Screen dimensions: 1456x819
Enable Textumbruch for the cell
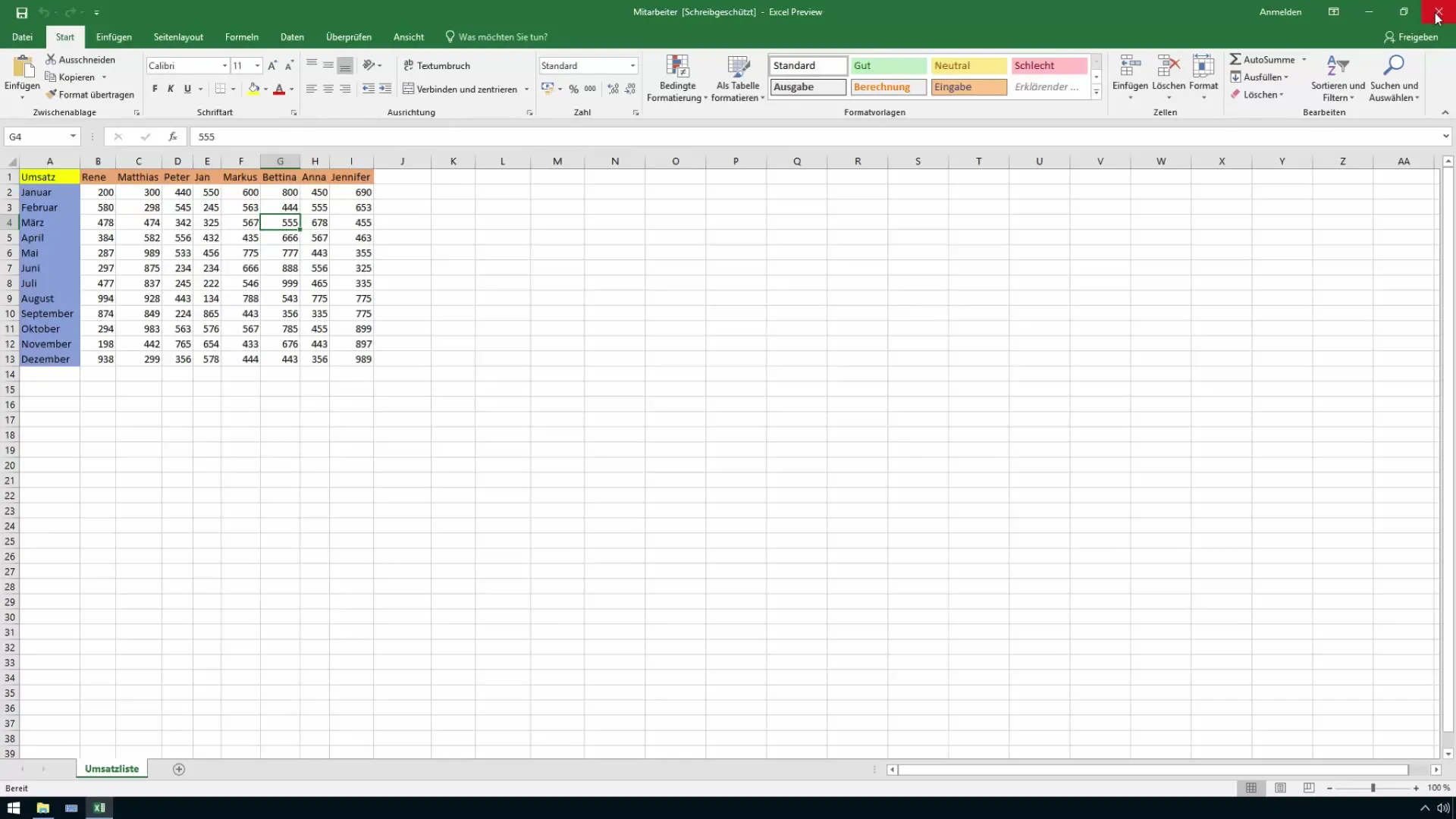point(437,66)
